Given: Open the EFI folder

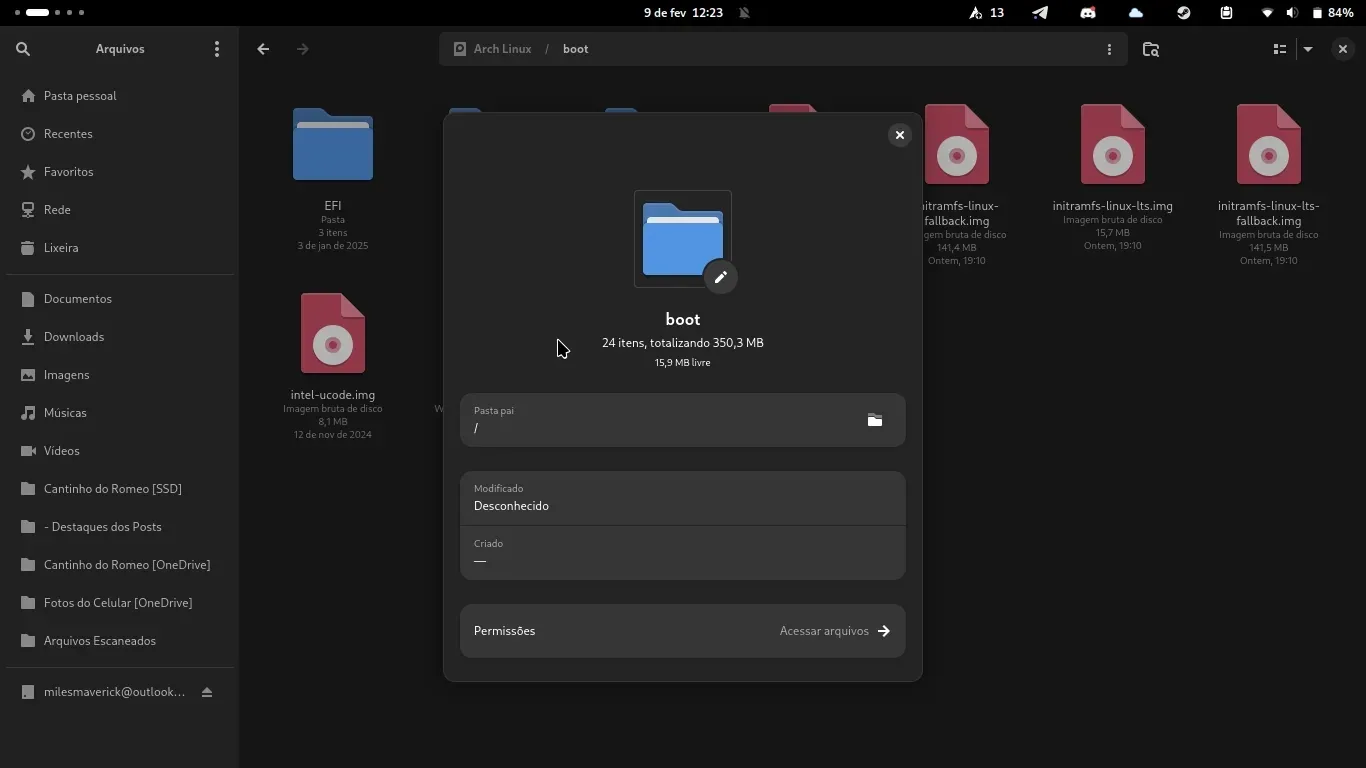Looking at the screenshot, I should [x=333, y=146].
